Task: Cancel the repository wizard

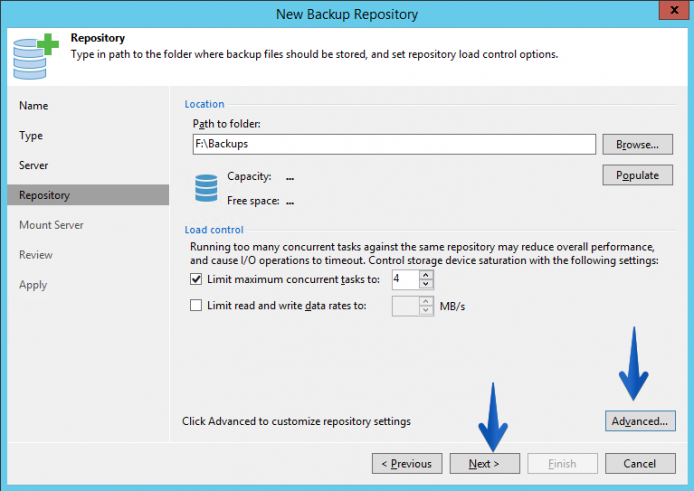Action: click(x=640, y=463)
